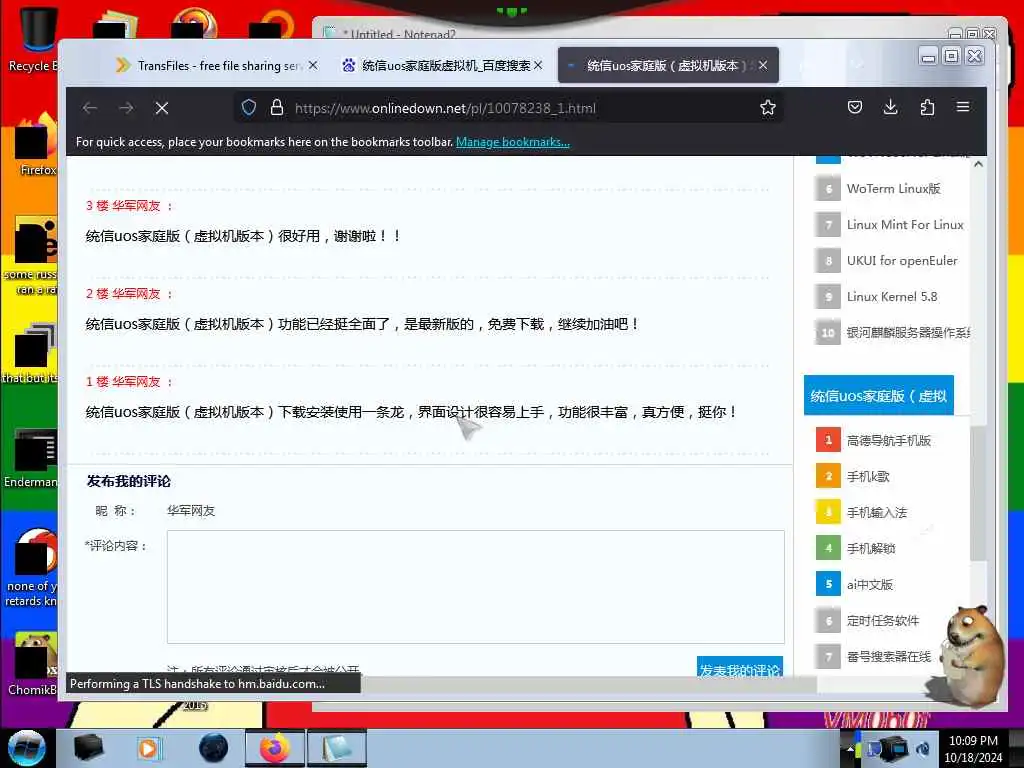Click the 评论内容 comment text area
The width and height of the screenshot is (1024, 768).
point(475,586)
